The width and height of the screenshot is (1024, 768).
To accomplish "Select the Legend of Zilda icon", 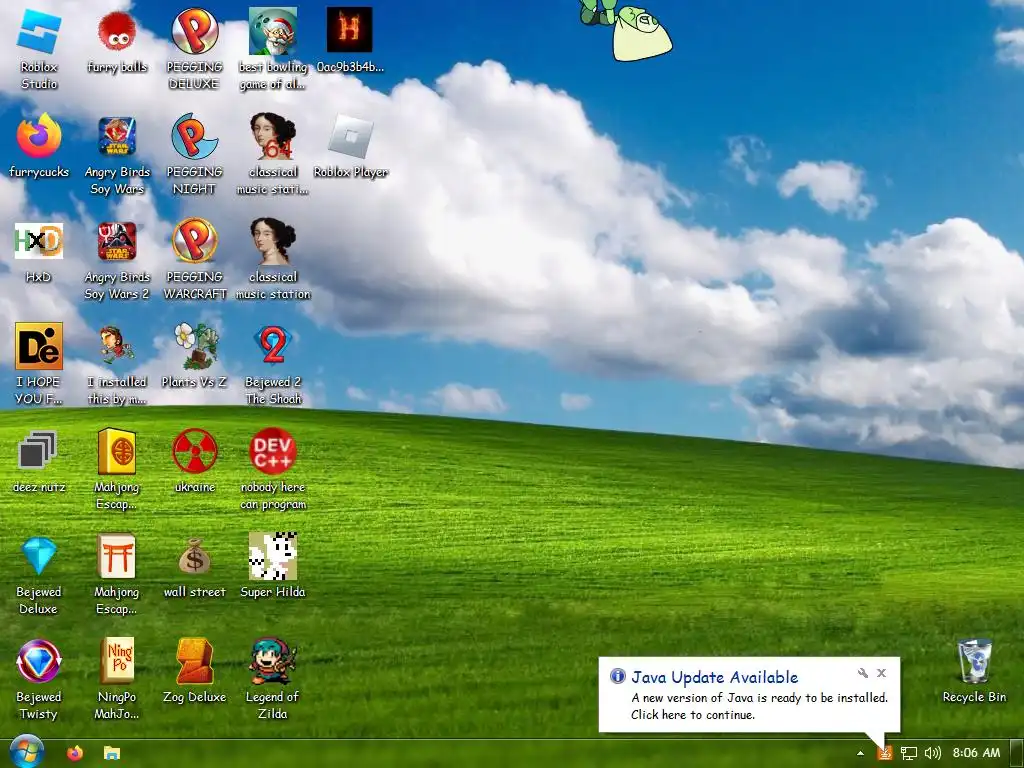I will pyautogui.click(x=273, y=679).
